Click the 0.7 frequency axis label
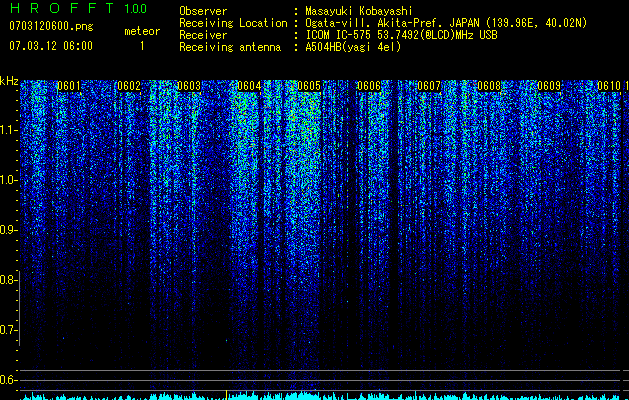The height and width of the screenshot is (400, 629). click(8, 330)
